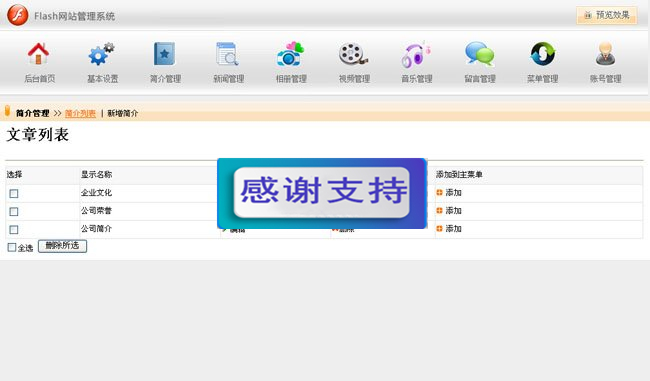This screenshot has width=650, height=381.
Task: Click 添加 text in 公司荣誉 row
Action: (x=454, y=211)
